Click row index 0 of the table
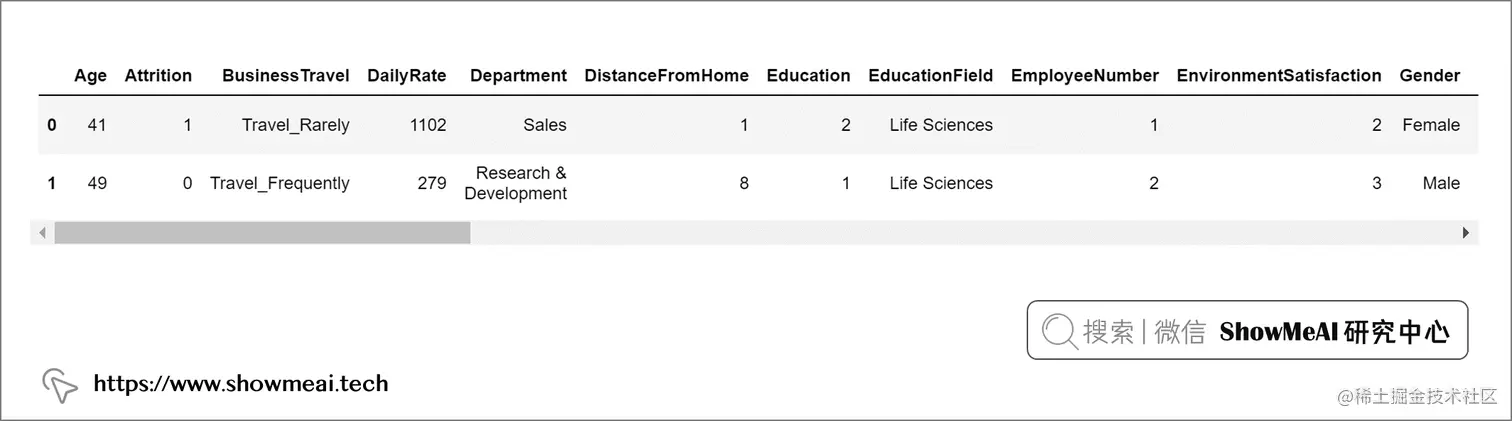This screenshot has width=1512, height=421. (52, 126)
